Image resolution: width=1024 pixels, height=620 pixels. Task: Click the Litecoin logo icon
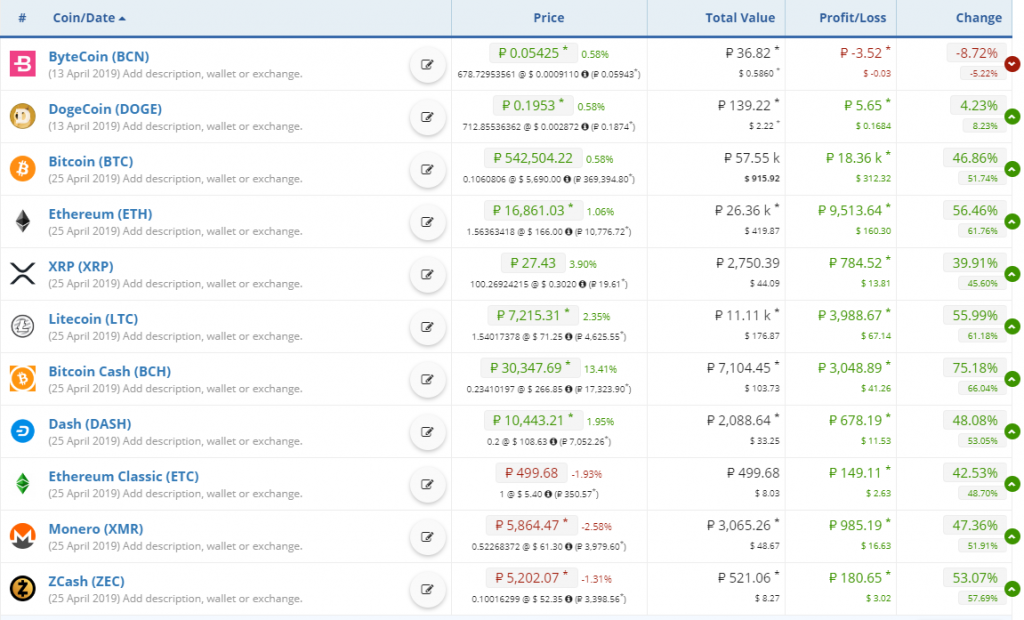[x=22, y=326]
